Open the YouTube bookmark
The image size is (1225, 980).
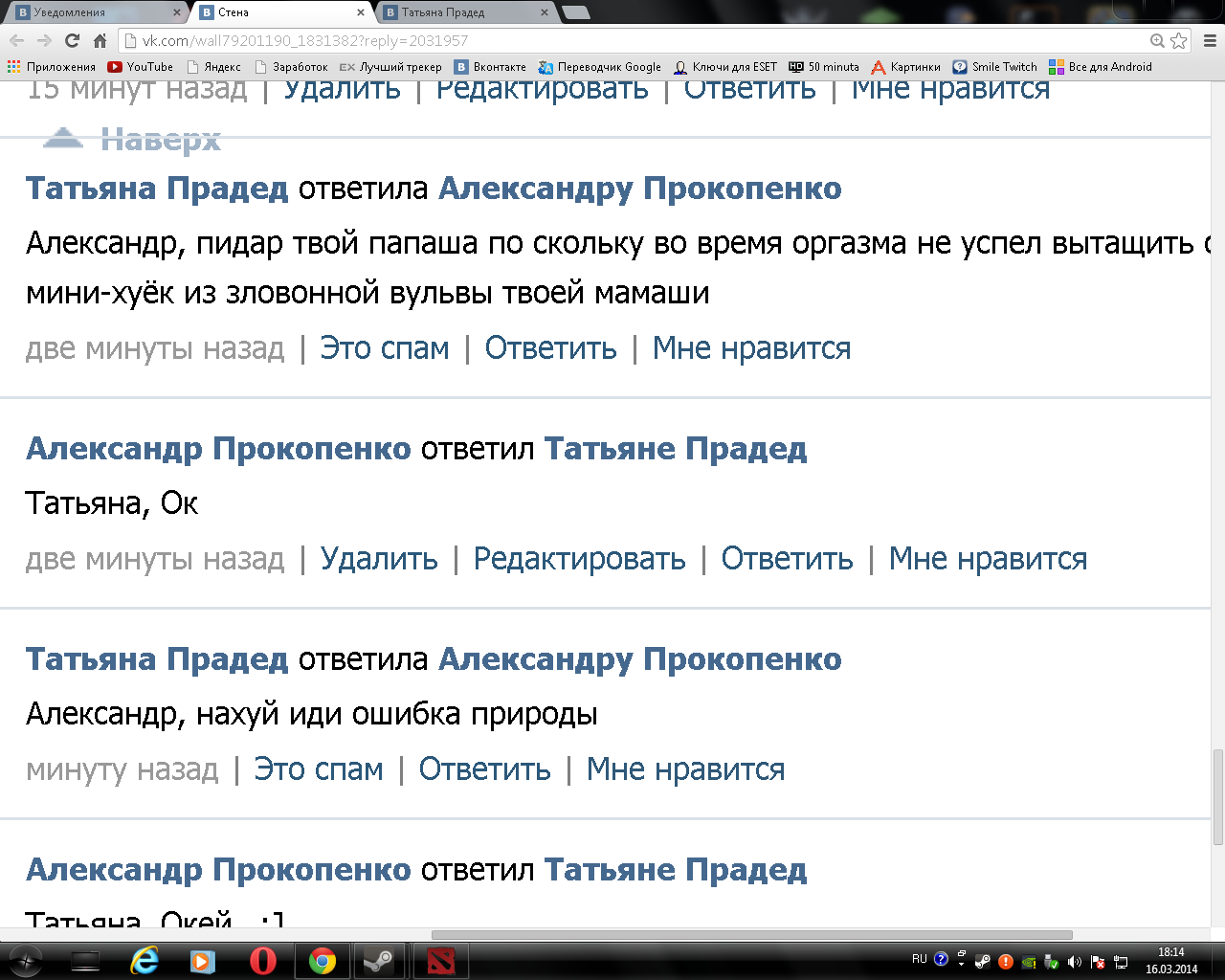(141, 67)
